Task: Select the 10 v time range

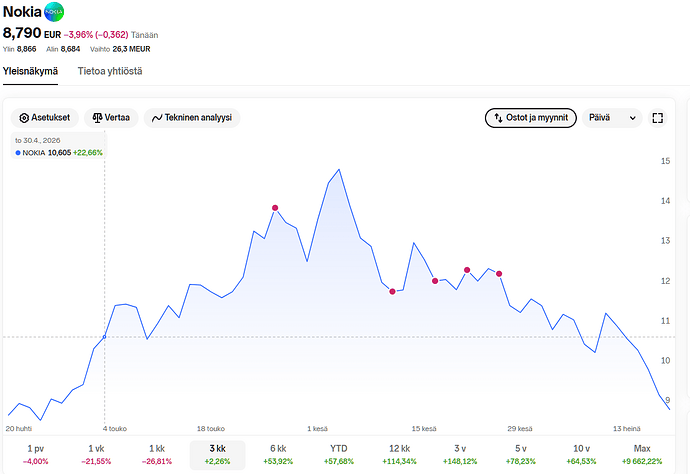Action: (x=581, y=455)
